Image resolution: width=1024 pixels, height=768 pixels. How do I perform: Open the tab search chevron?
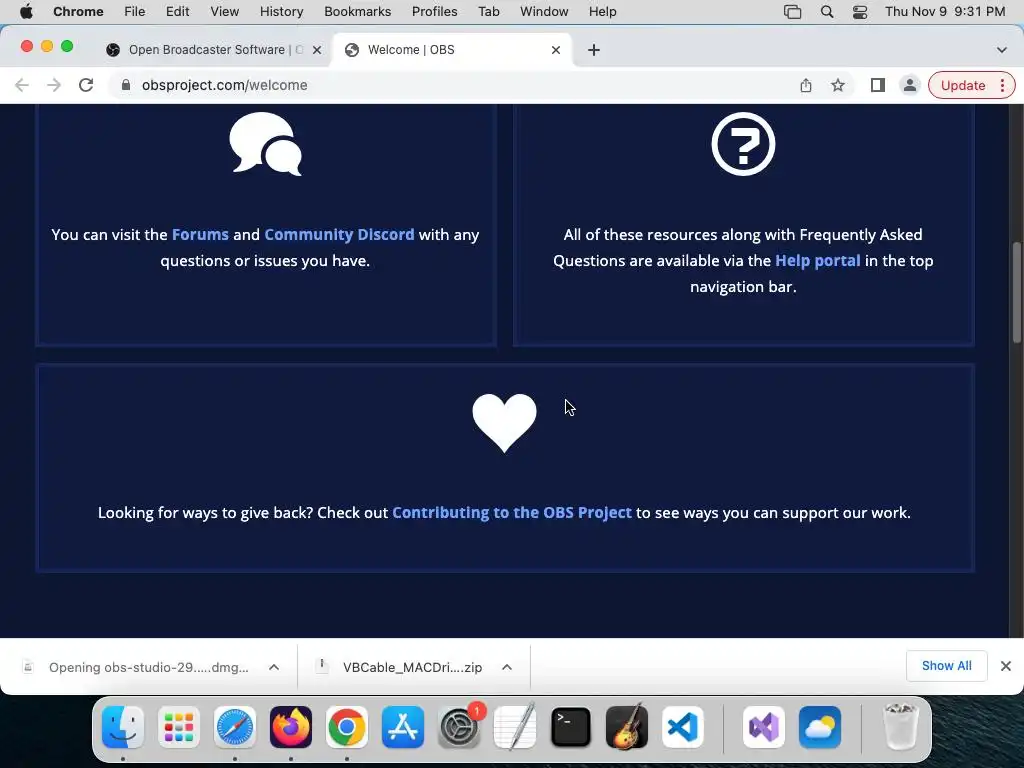pos(1002,50)
